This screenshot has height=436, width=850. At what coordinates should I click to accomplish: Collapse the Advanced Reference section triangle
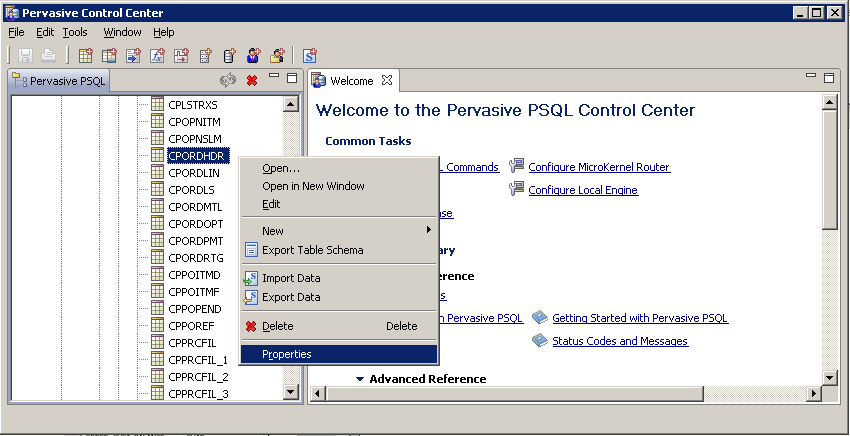360,379
